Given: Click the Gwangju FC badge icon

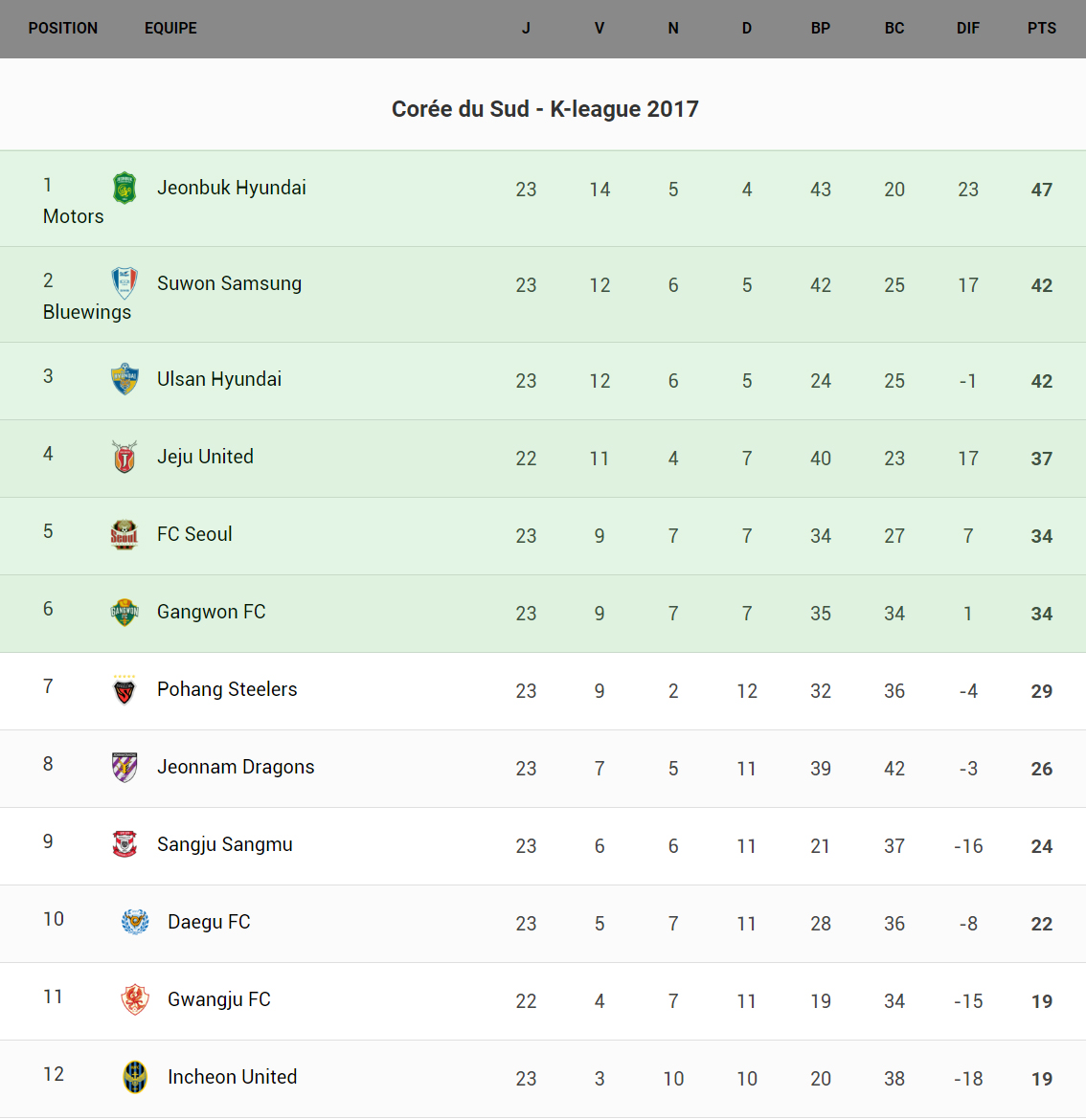Looking at the screenshot, I should point(135,999).
